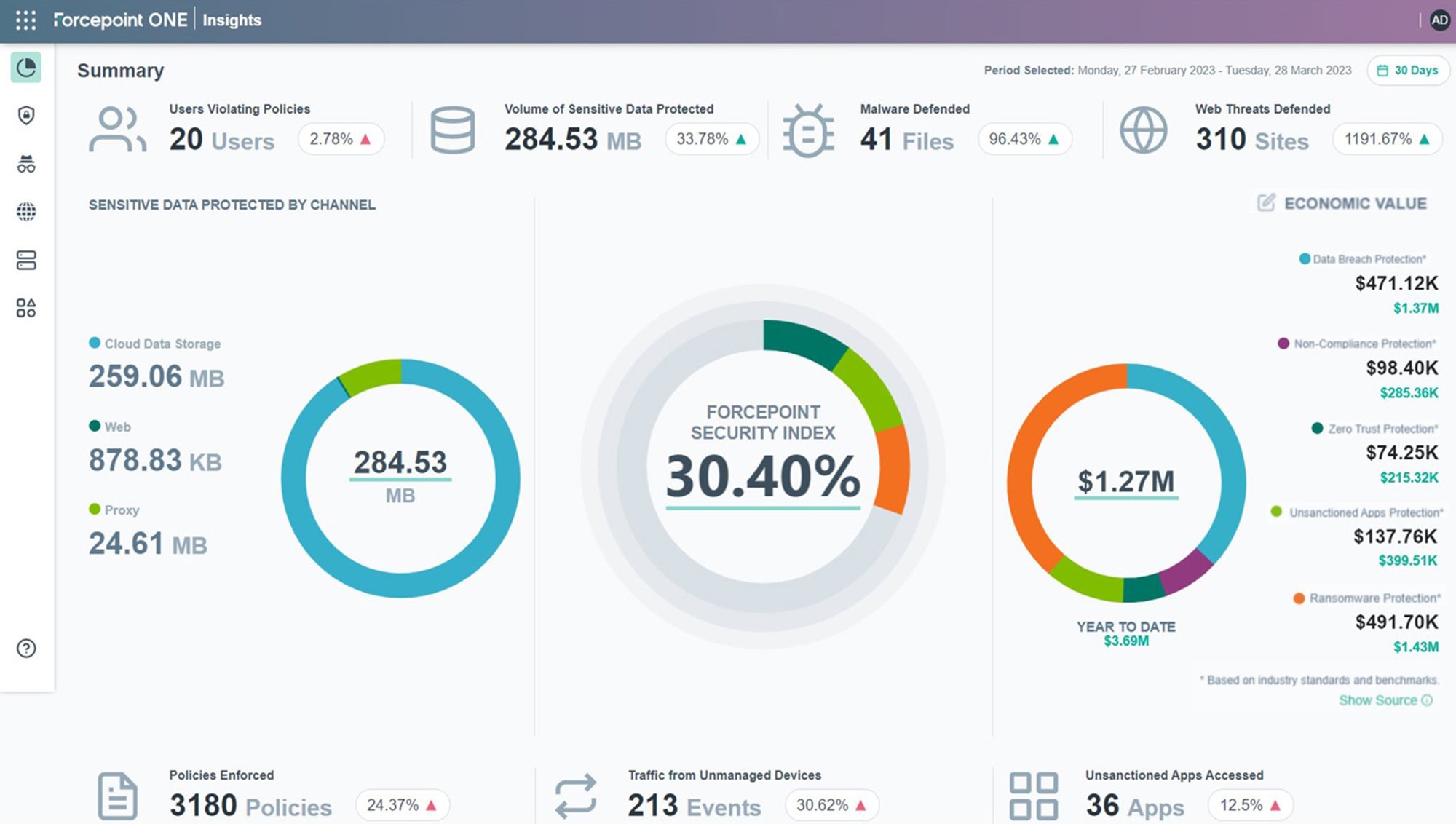Open the server storage sidebar icon

(26, 260)
